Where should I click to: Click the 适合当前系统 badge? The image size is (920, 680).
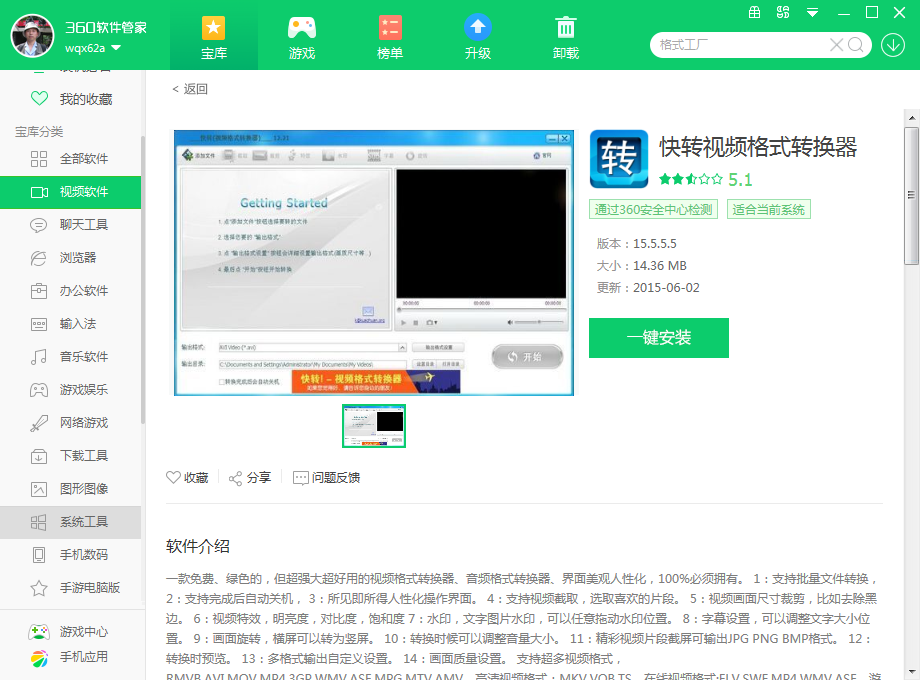[769, 209]
